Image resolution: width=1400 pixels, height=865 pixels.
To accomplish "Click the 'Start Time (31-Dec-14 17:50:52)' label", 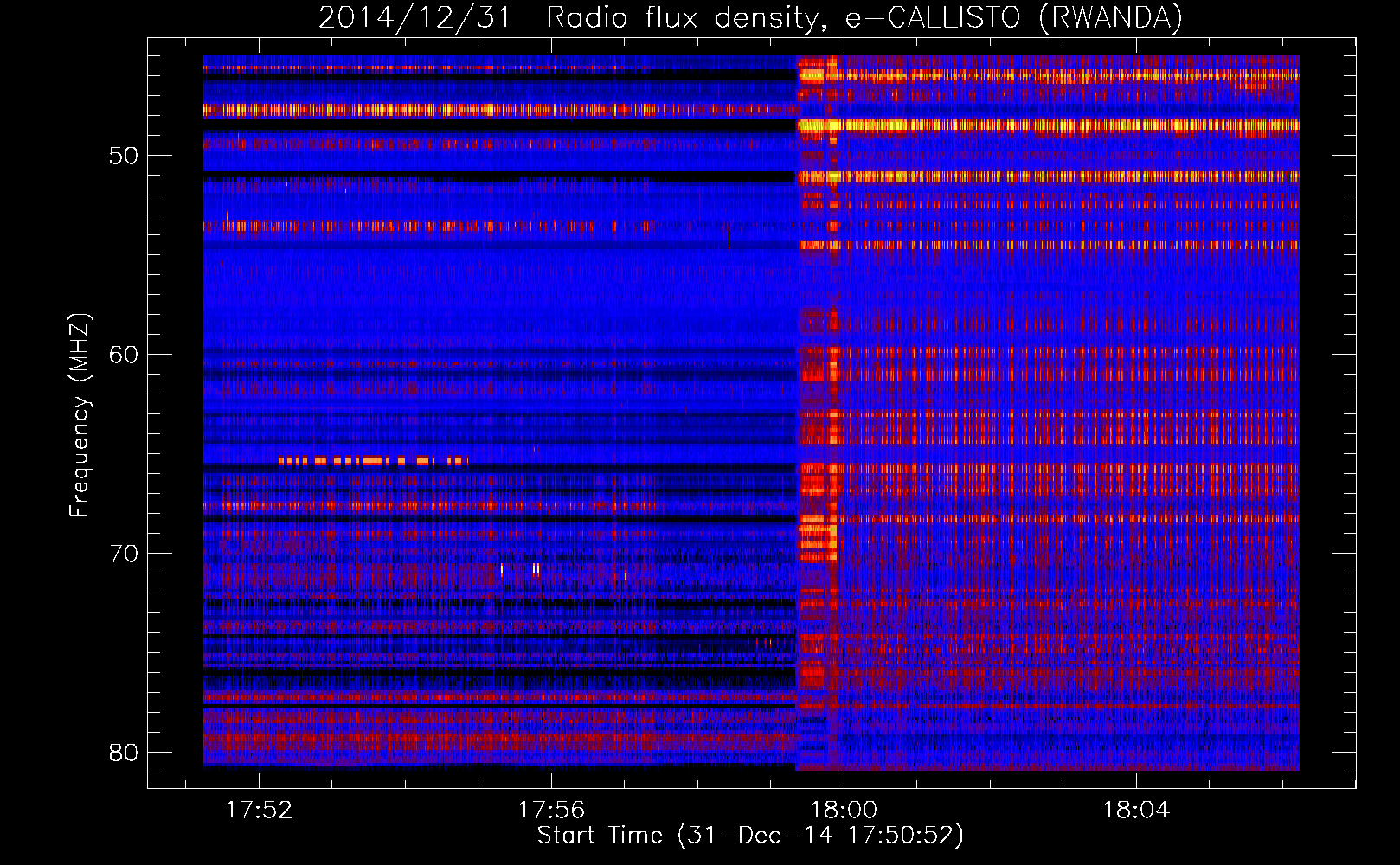I will 750,836.
